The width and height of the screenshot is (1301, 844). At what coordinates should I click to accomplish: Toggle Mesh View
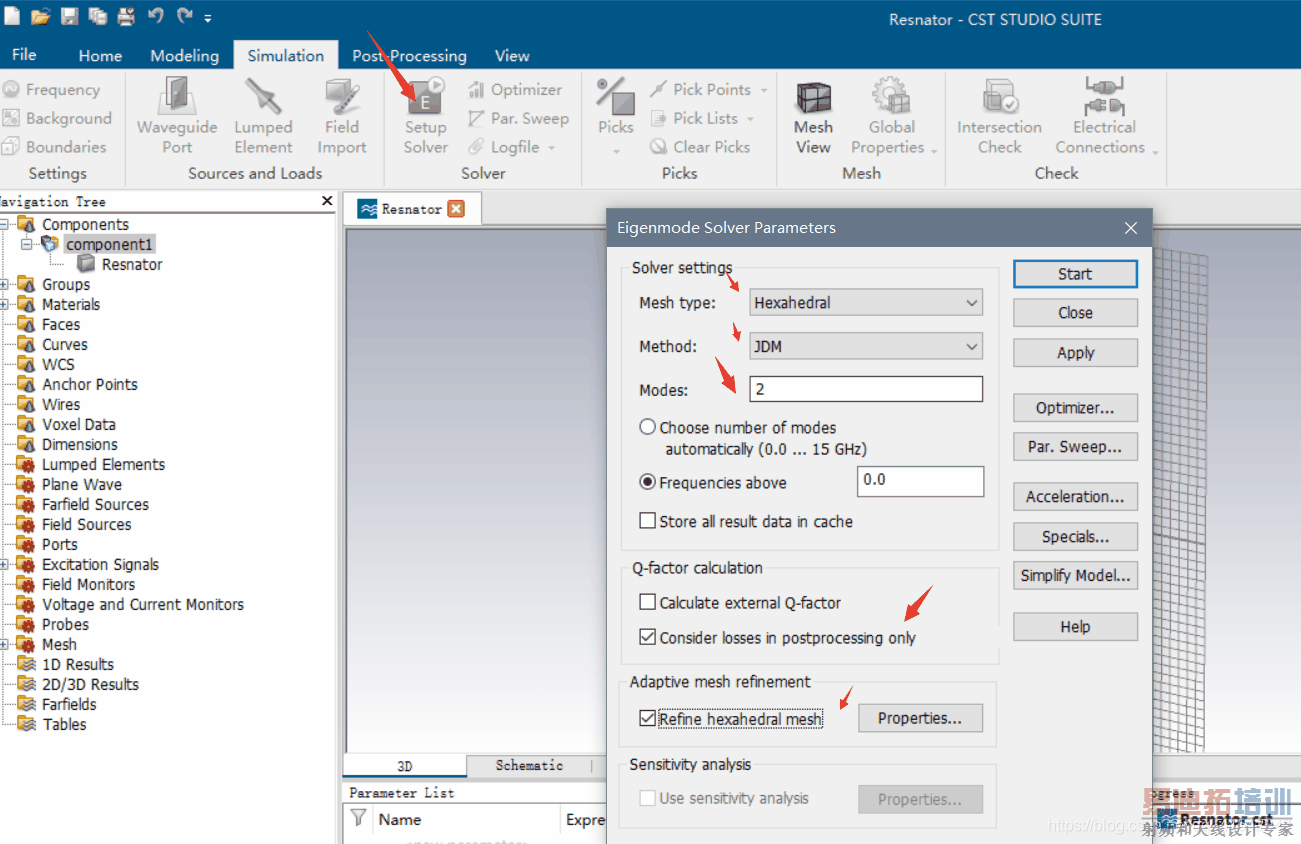[x=813, y=117]
